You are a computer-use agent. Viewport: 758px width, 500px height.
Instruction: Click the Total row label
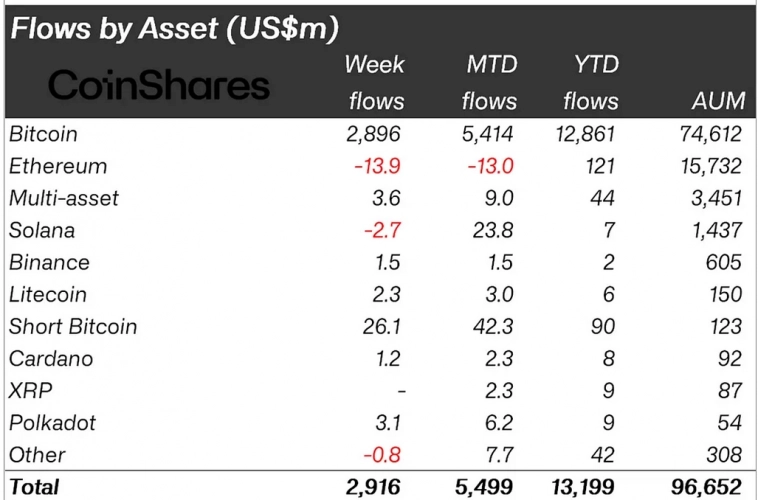coord(33,487)
